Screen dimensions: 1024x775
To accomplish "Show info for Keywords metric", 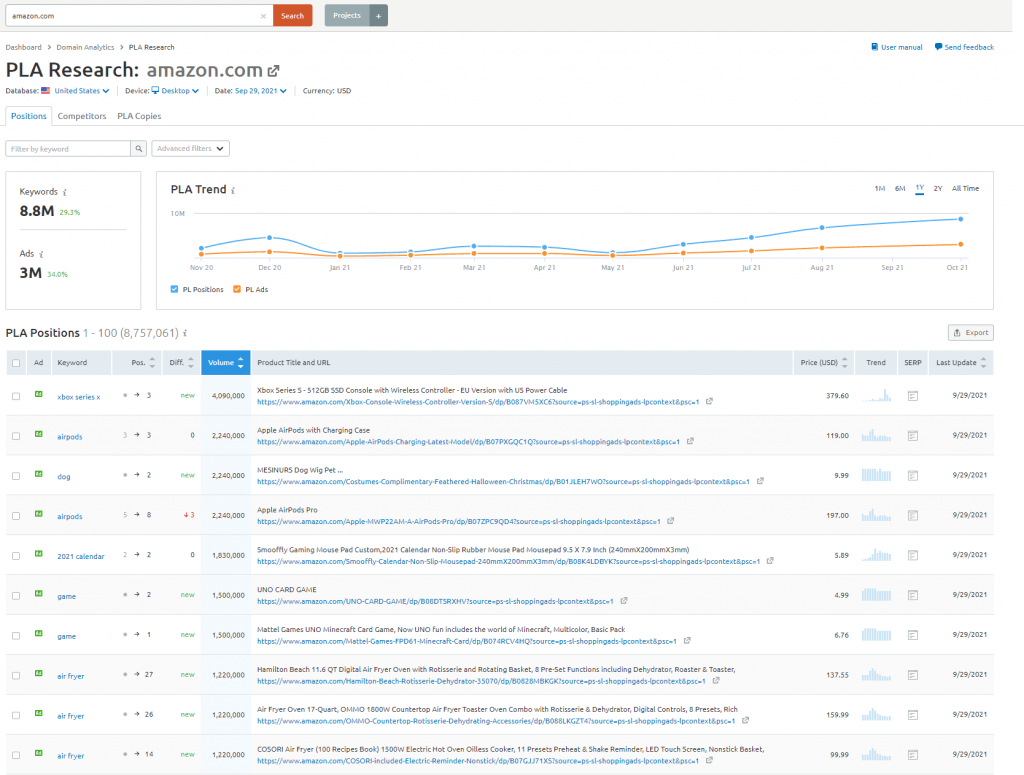I will coord(65,192).
